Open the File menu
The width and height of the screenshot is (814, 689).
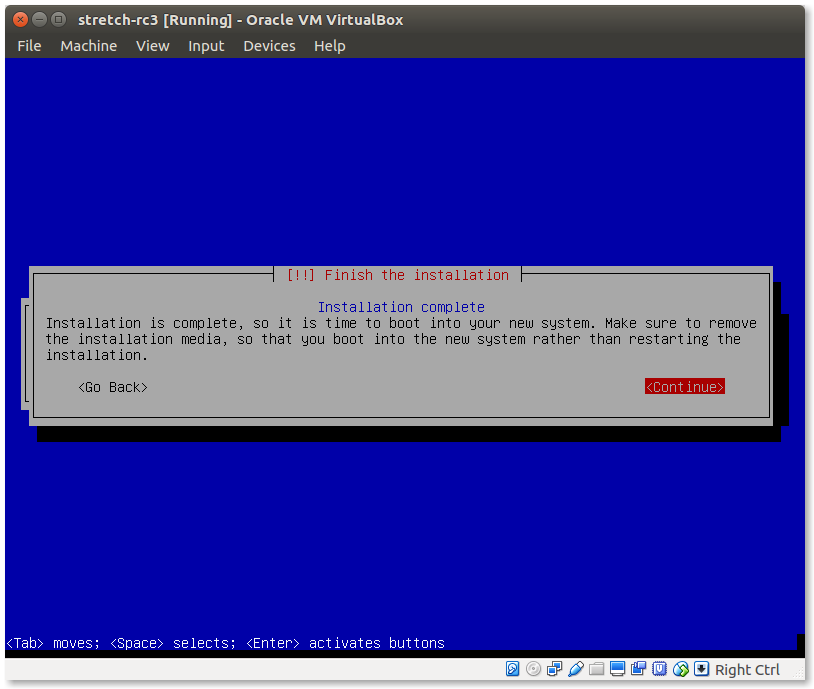pos(29,46)
